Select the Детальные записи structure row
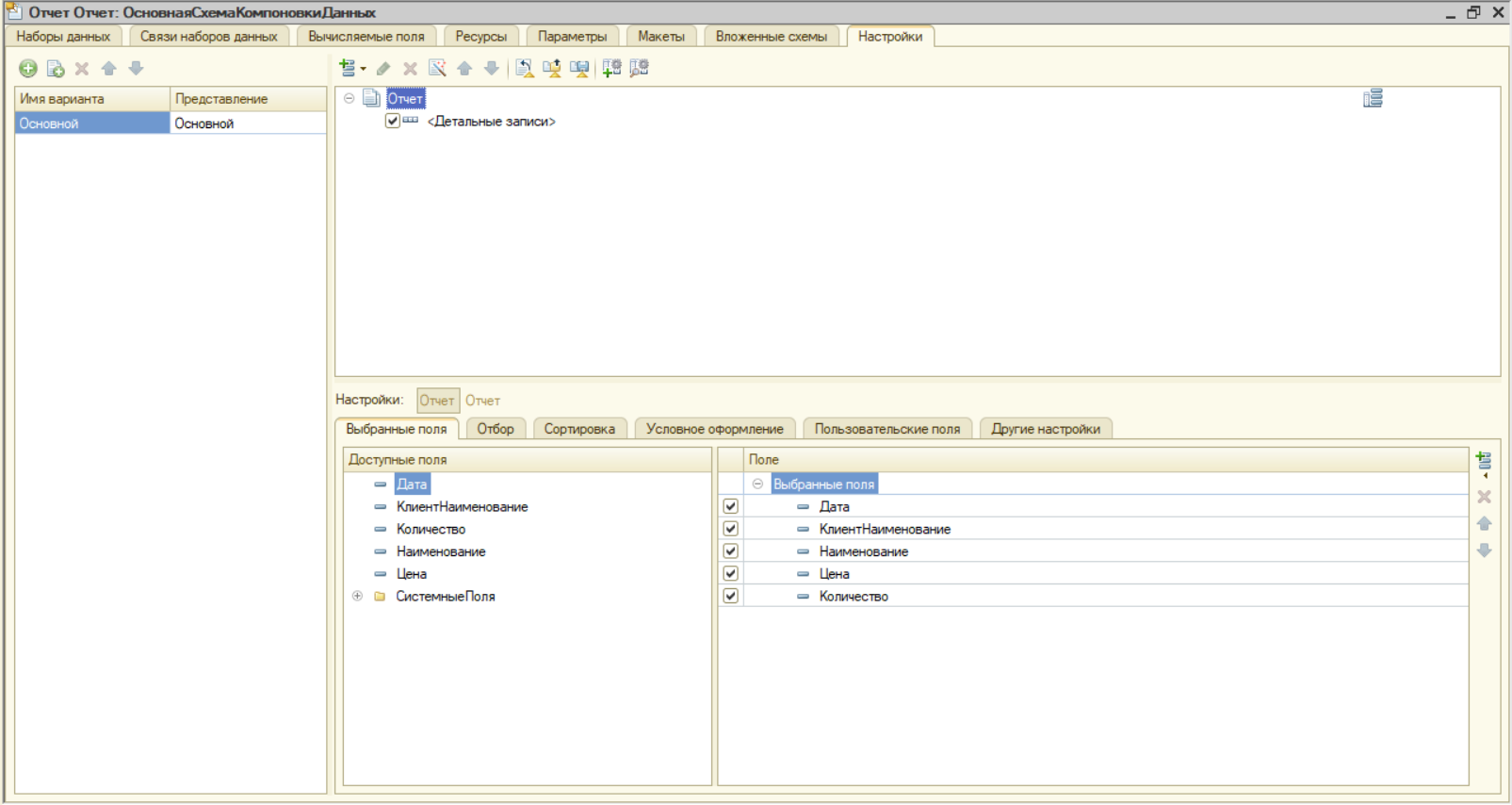 (492, 121)
